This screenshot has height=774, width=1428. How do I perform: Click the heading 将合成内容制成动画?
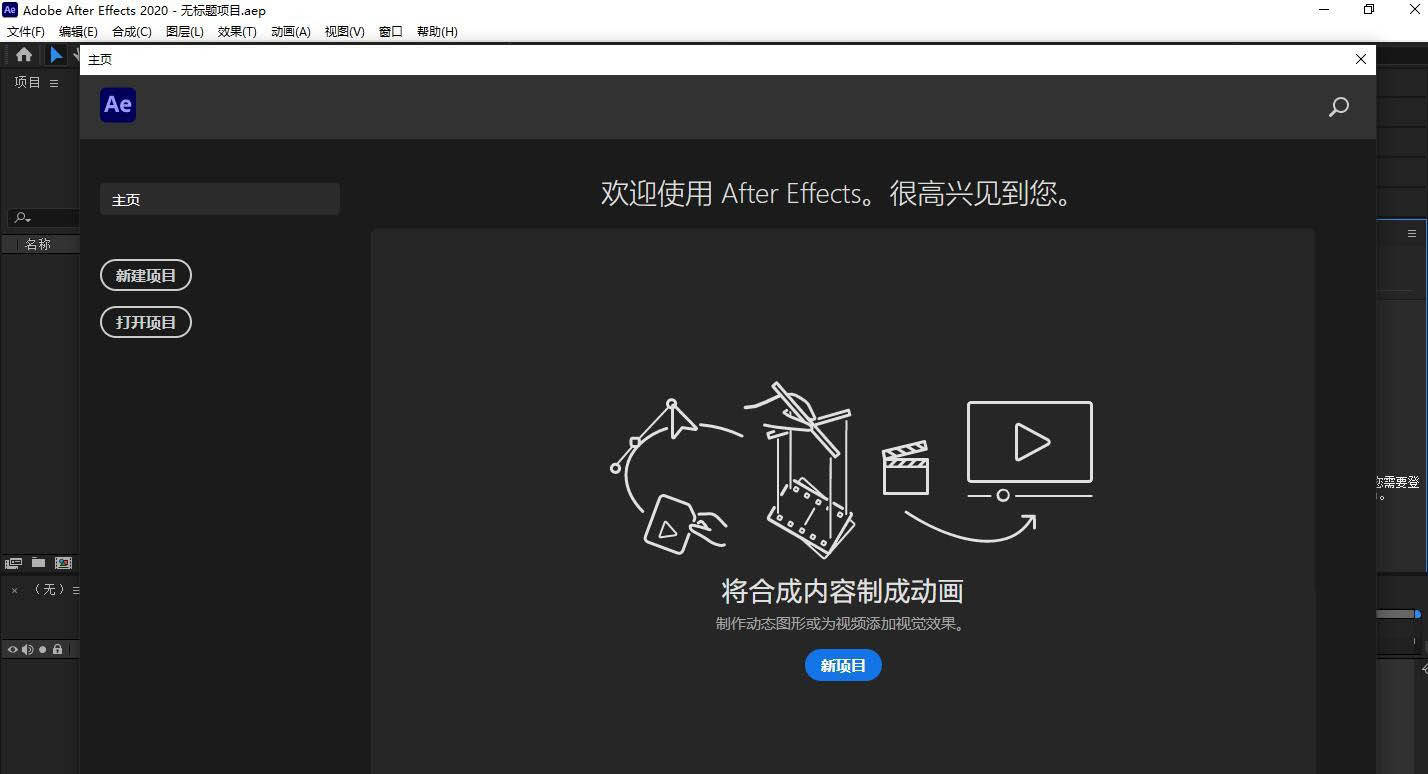842,591
